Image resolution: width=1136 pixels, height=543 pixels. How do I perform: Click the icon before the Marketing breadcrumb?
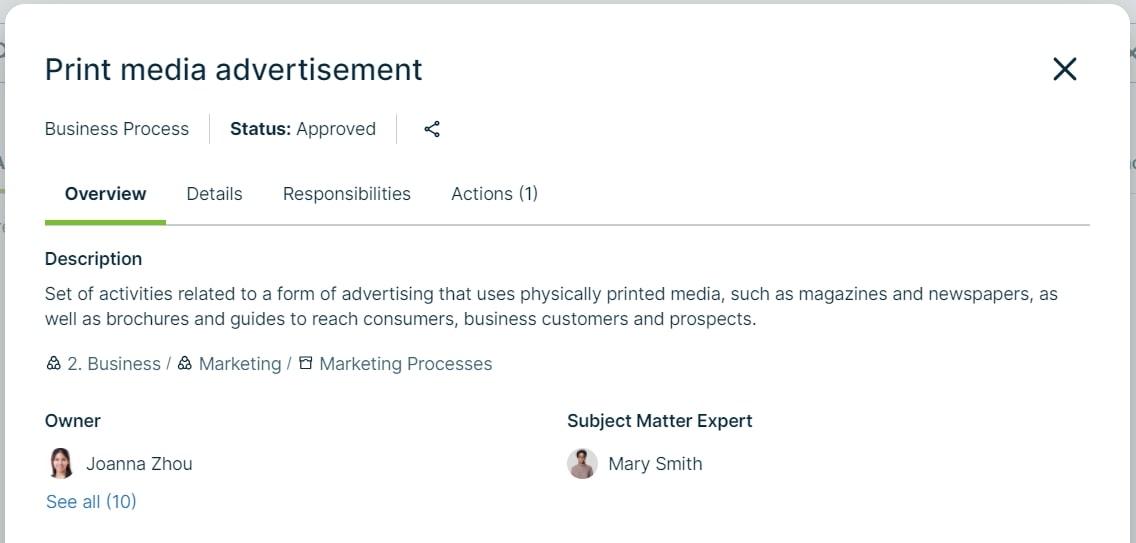(x=185, y=364)
